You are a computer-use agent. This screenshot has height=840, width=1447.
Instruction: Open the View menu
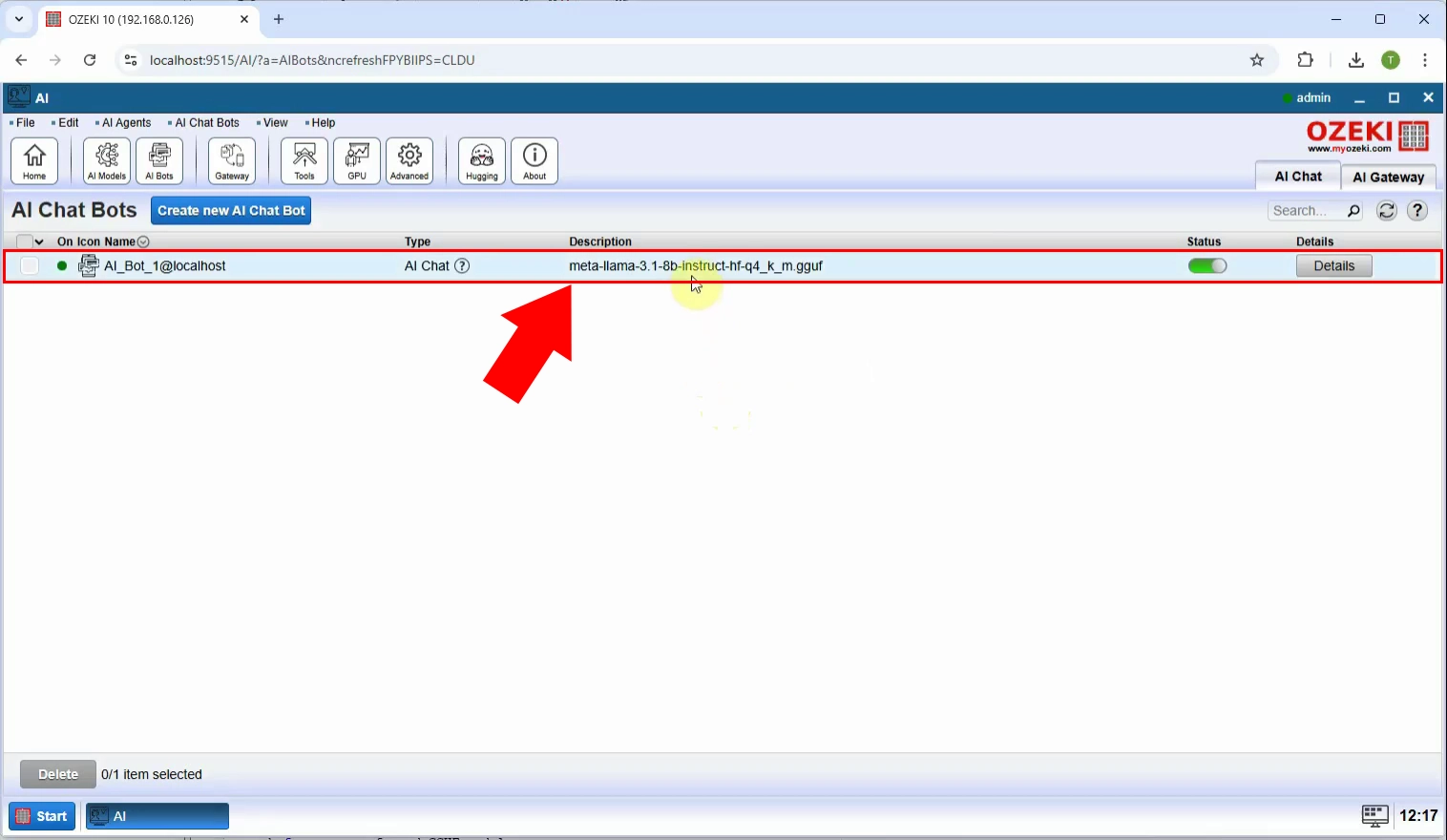click(273, 123)
